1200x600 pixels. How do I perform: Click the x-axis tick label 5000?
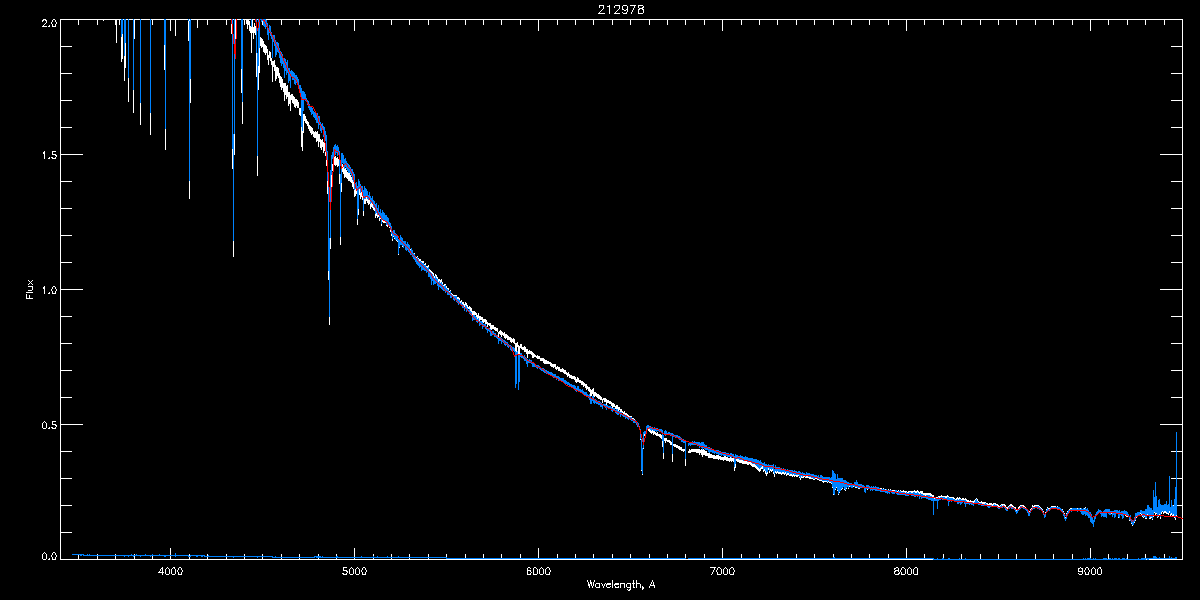point(354,572)
